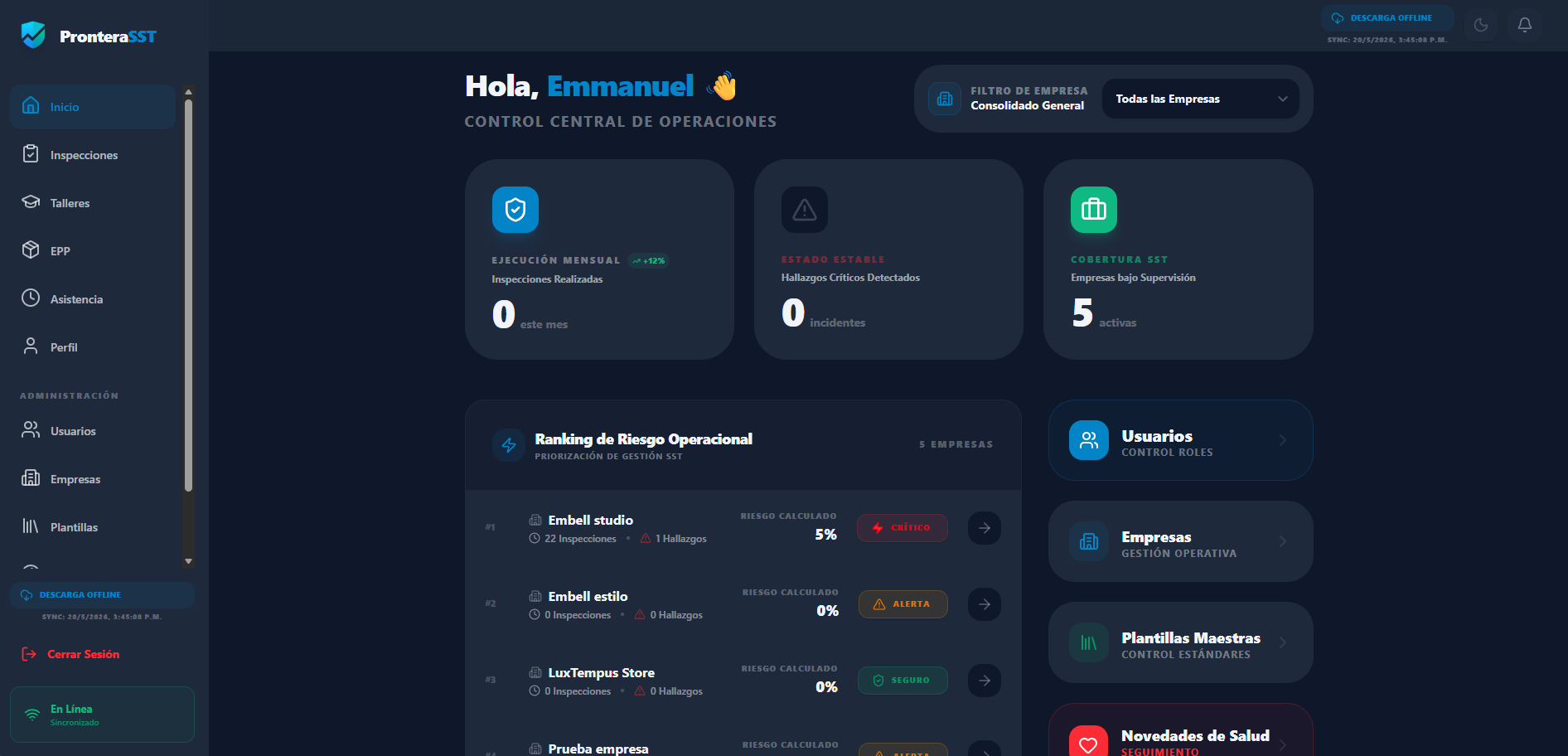Image resolution: width=1568 pixels, height=756 pixels.
Task: Open Novedades de Salud card
Action: (1180, 730)
